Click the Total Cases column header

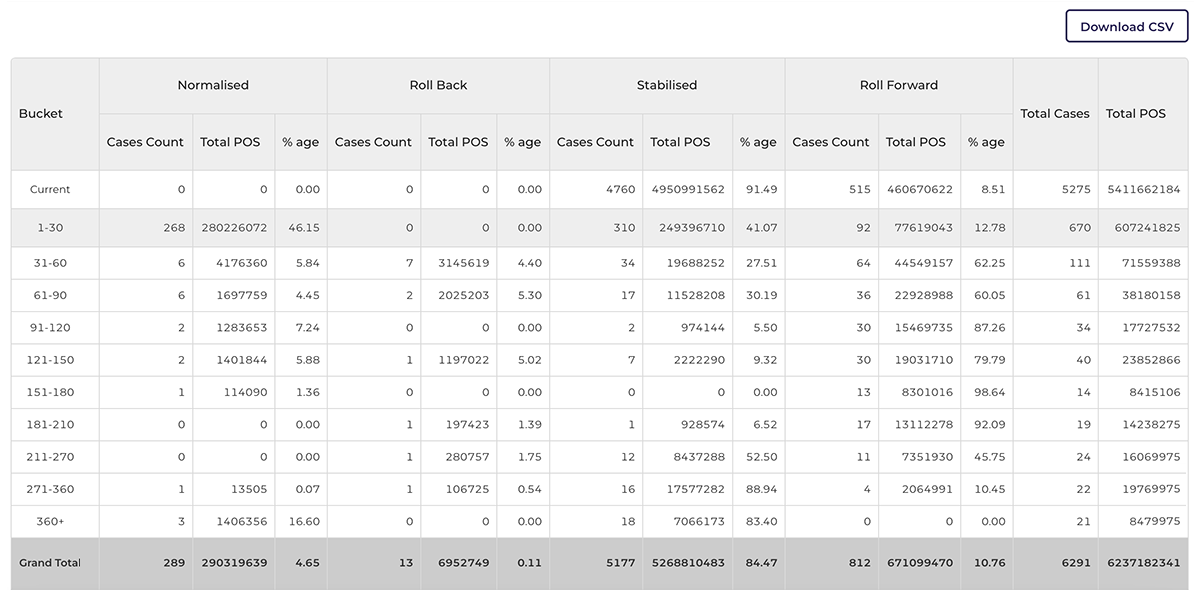1055,113
